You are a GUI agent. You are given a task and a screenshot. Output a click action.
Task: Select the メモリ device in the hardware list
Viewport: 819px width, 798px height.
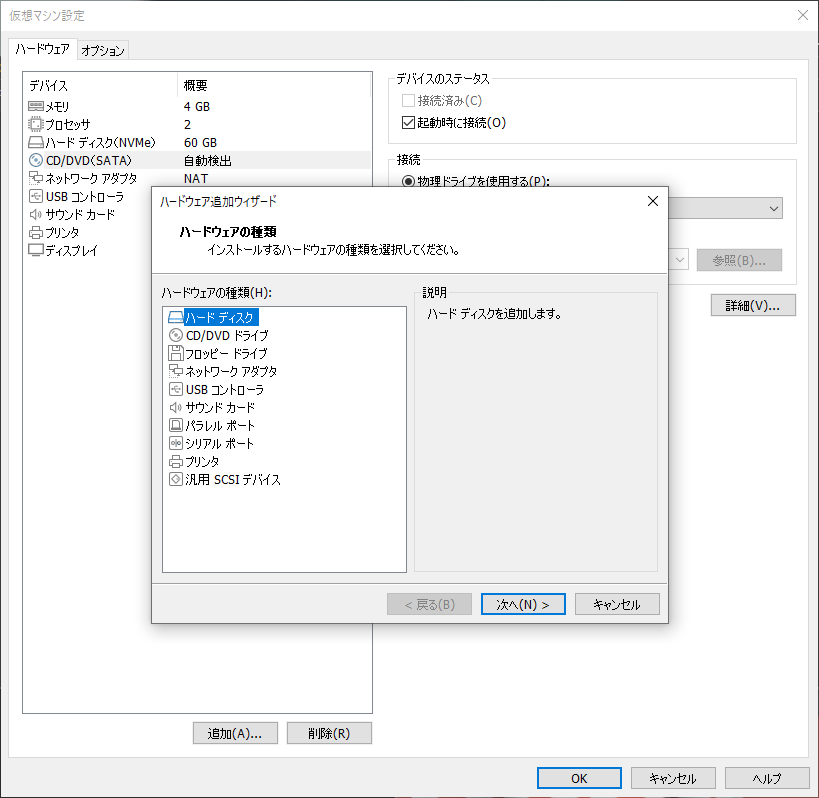click(57, 106)
